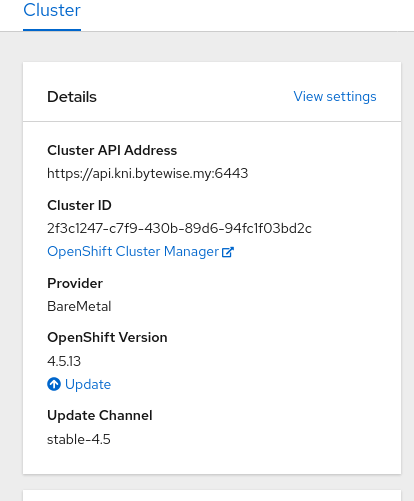
Task: Click the version number 4.5.13
Action: pyautogui.click(x=64, y=361)
